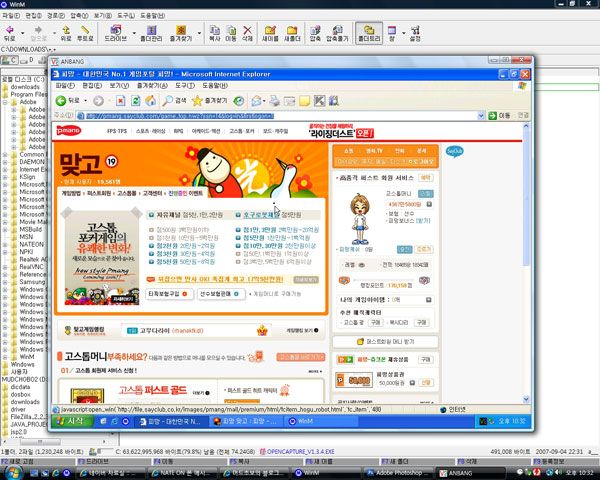Image resolution: width=600 pixels, height=480 pixels.
Task: Click the 호구로봇채널 channel link
Action: click(x=262, y=215)
